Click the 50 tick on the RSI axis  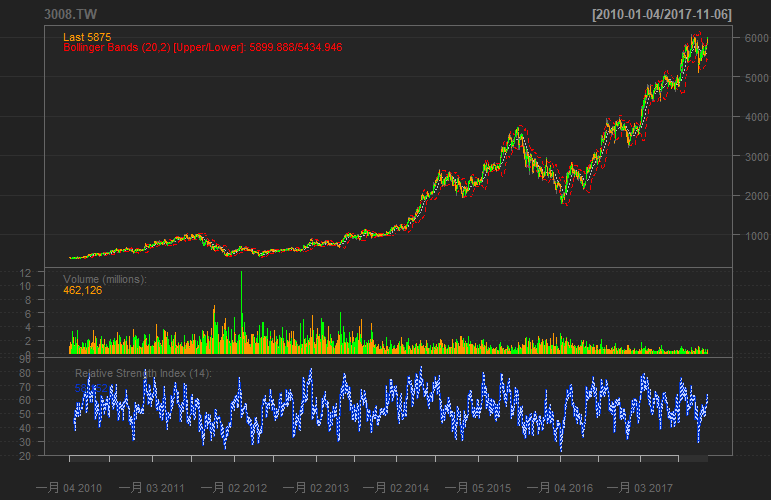(x=53, y=413)
